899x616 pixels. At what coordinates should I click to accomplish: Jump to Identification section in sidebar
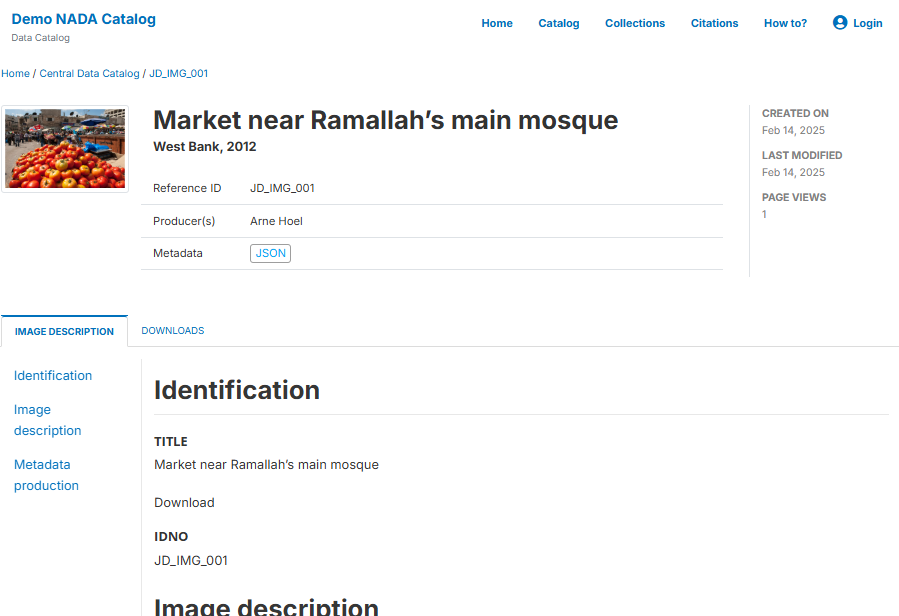point(53,376)
